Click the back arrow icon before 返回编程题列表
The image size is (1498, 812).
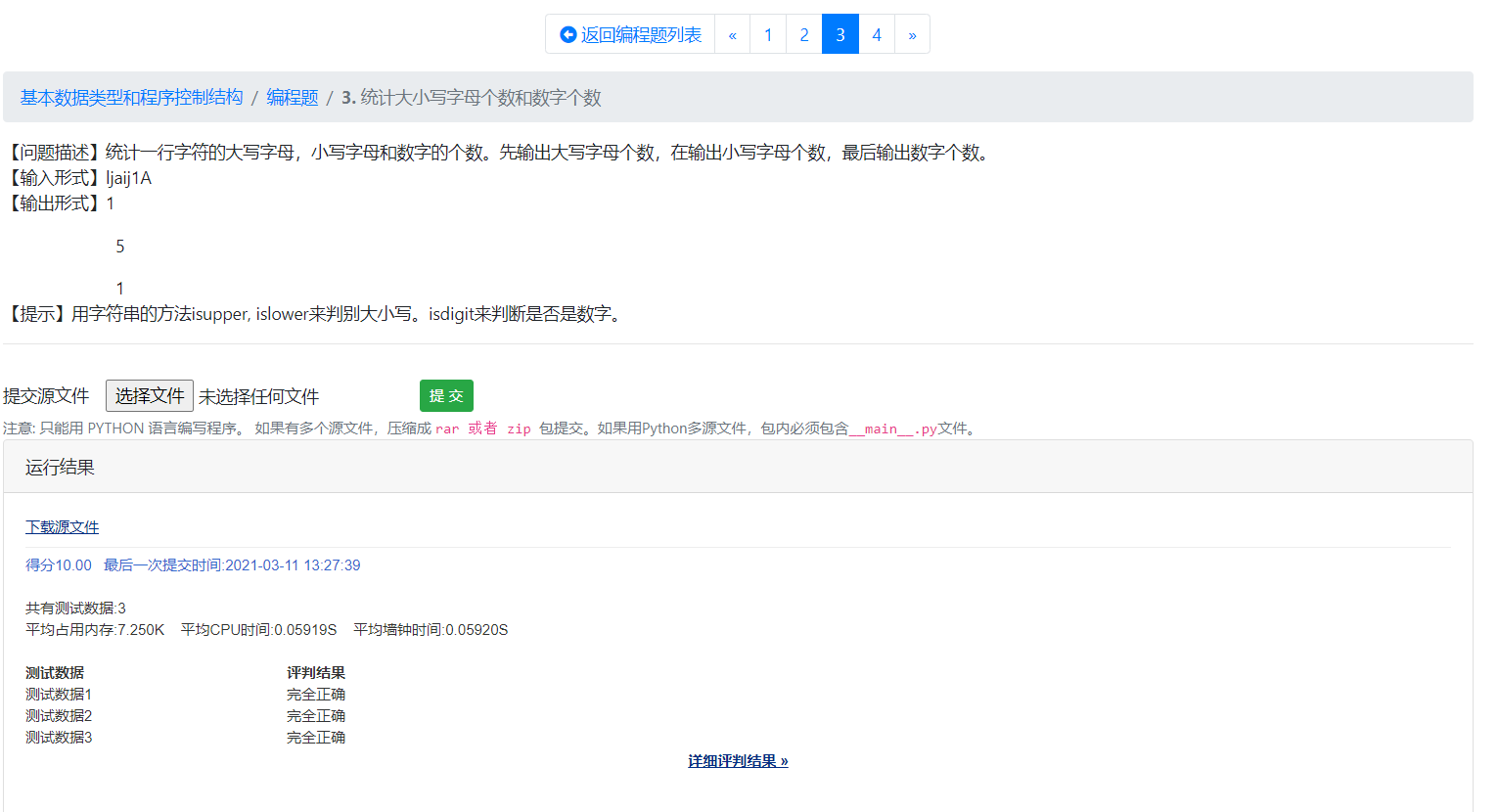[567, 33]
